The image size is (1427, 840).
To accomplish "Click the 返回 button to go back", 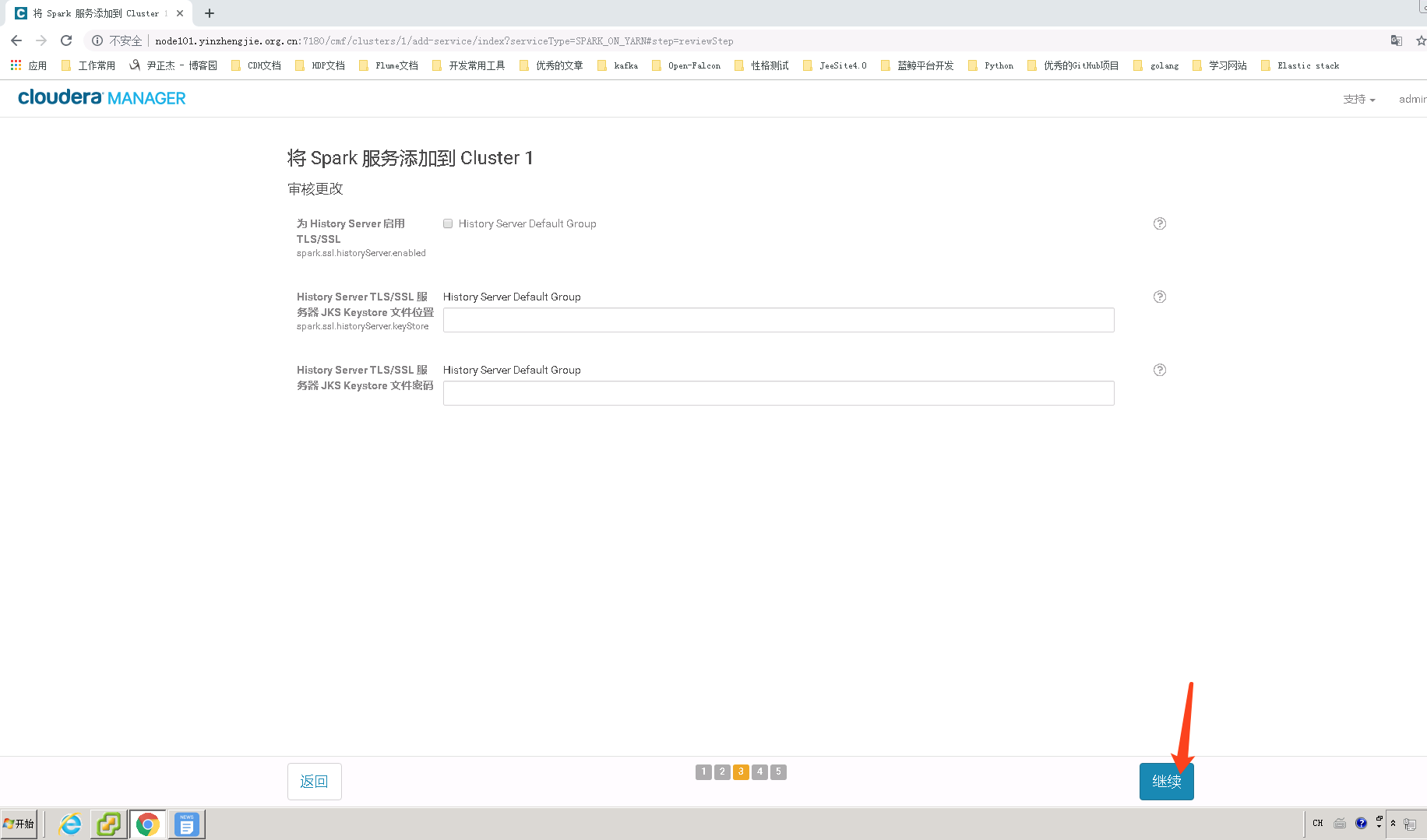I will click(314, 781).
